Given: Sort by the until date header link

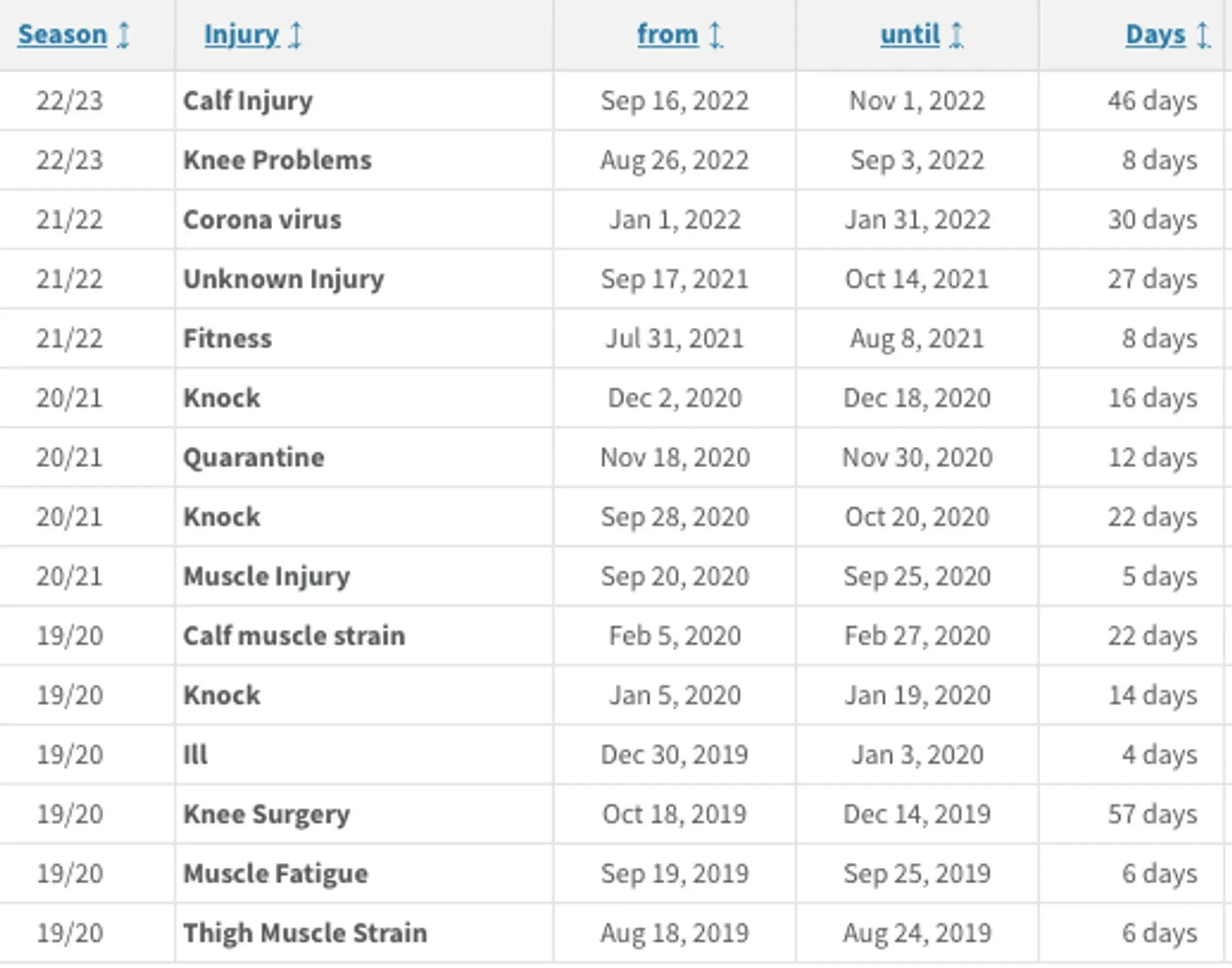Looking at the screenshot, I should pyautogui.click(x=910, y=35).
